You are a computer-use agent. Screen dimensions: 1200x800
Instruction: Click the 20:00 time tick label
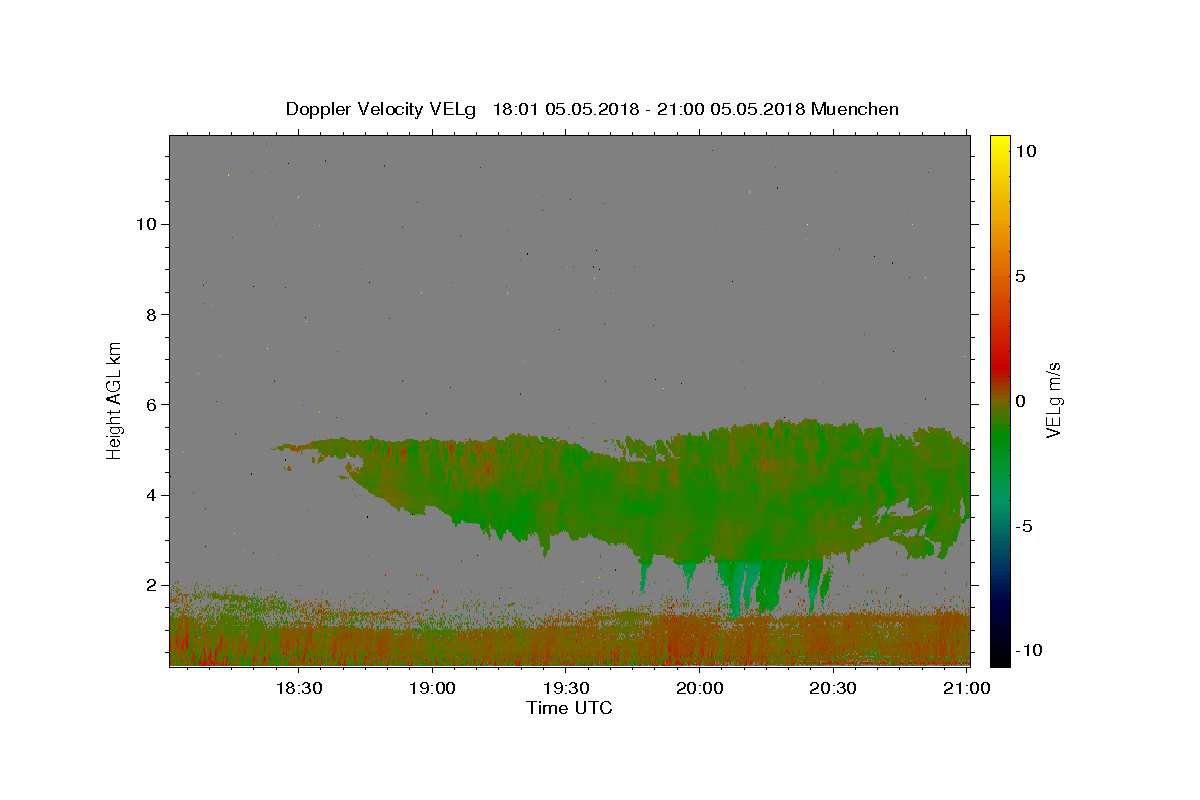[x=699, y=689]
